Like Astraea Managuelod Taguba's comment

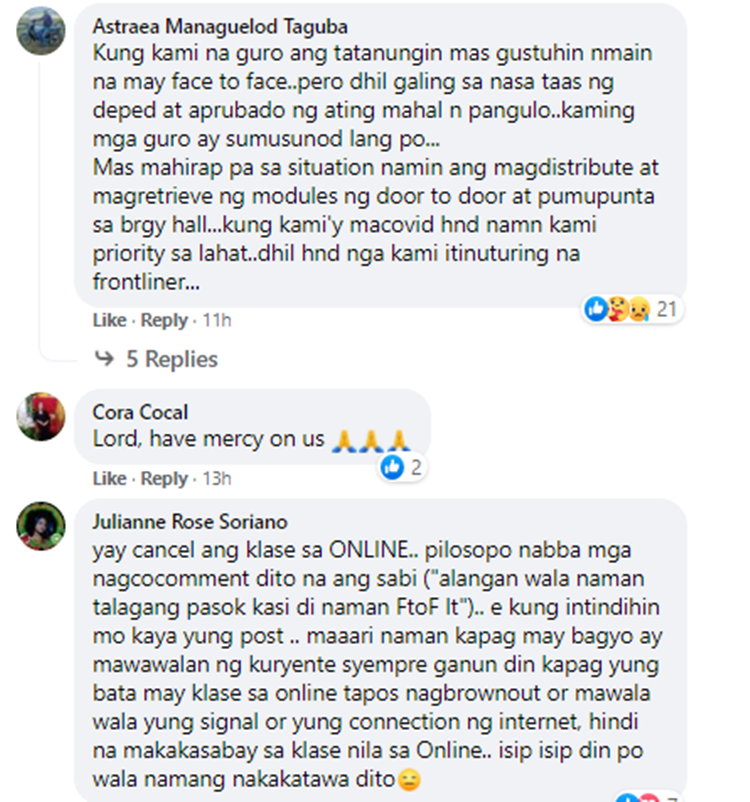pyautogui.click(x=109, y=320)
